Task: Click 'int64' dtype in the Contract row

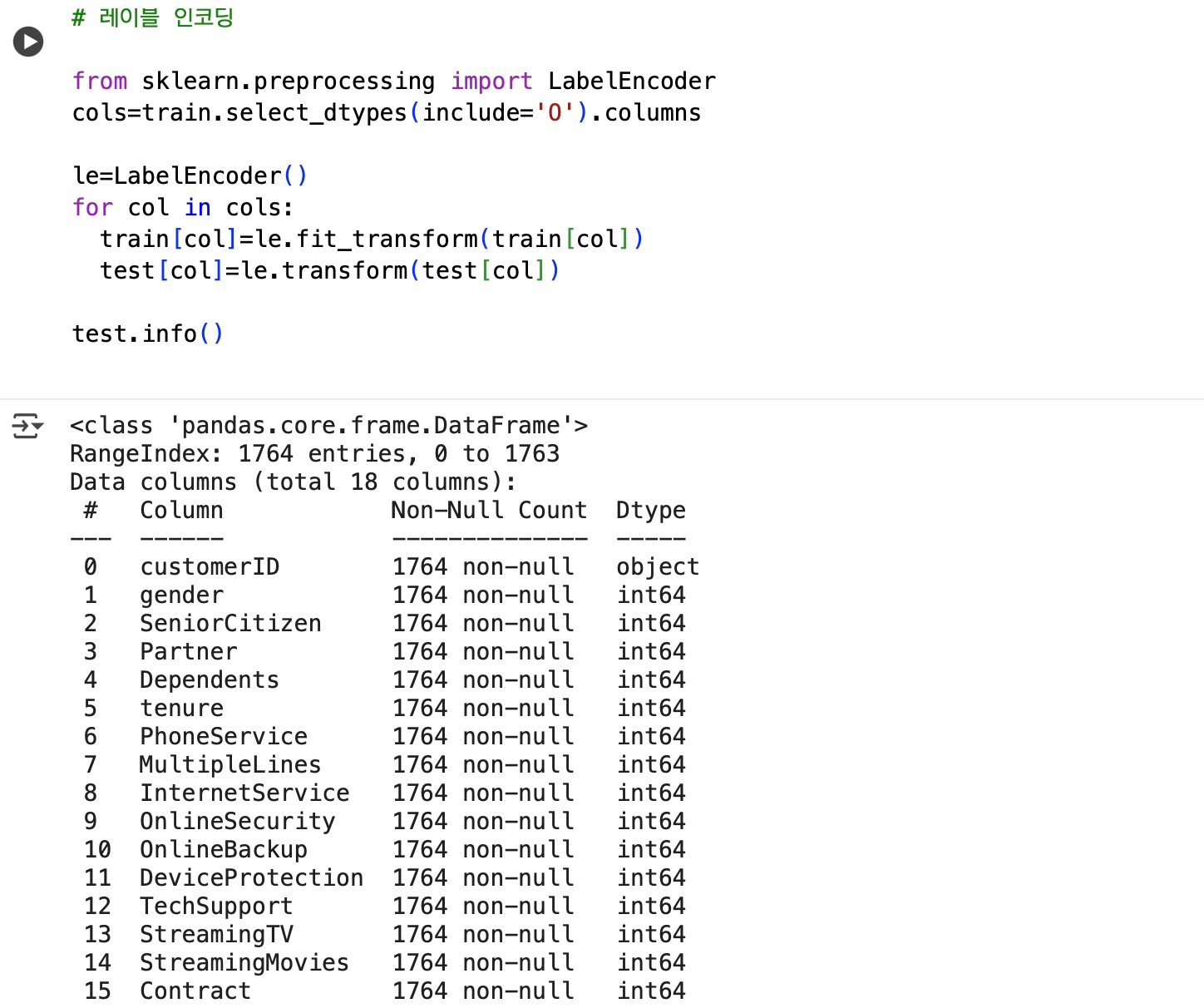Action: point(651,991)
